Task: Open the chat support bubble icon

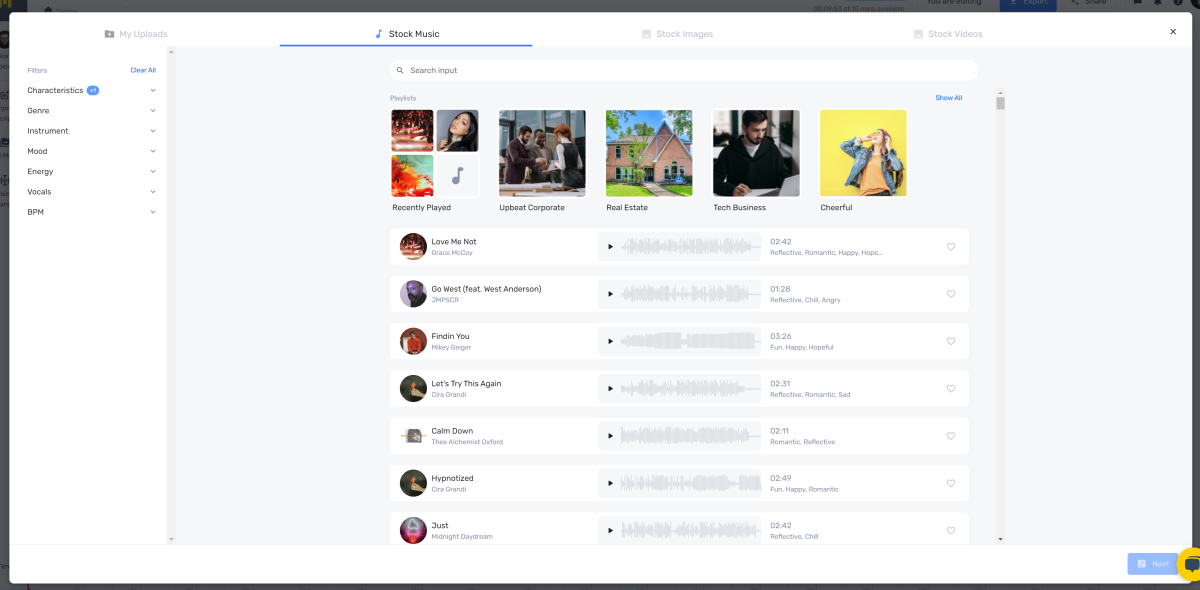Action: pyautogui.click(x=1190, y=565)
